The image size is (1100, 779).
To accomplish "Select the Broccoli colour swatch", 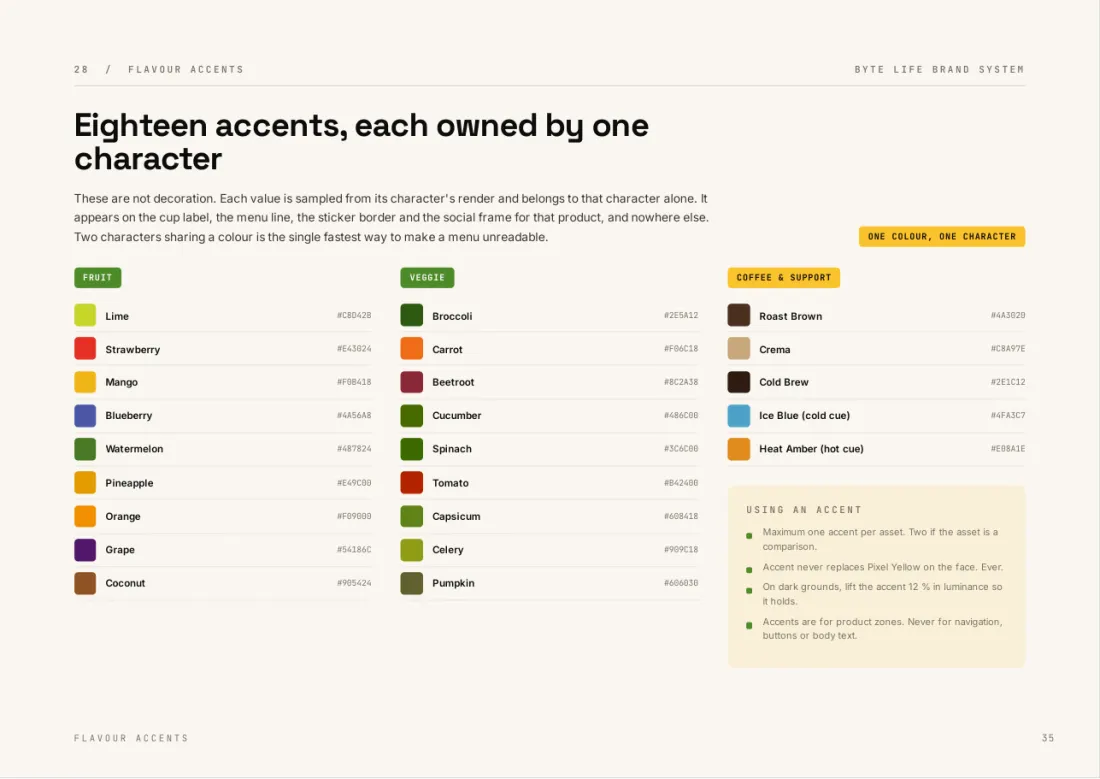I will click(412, 315).
